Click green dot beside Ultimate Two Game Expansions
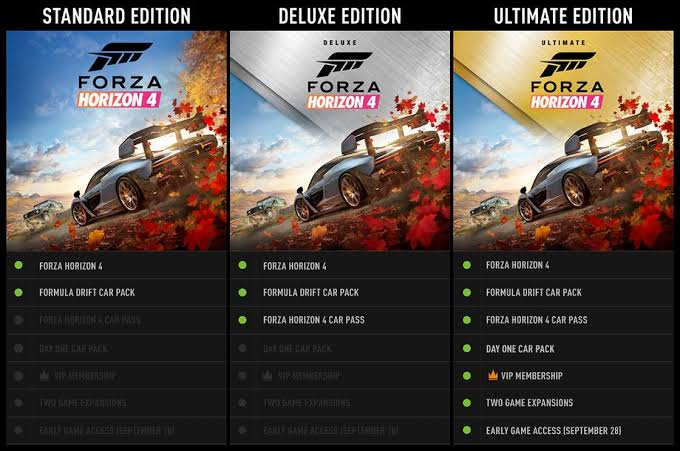The width and height of the screenshot is (680, 451). pyautogui.click(x=467, y=403)
